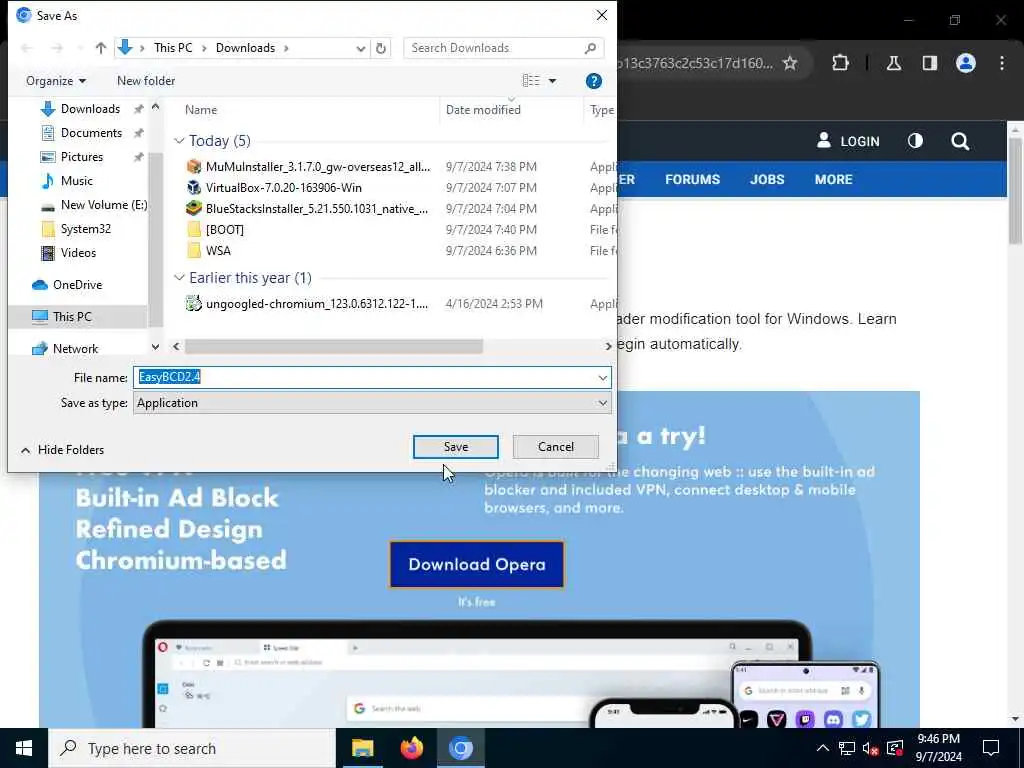1024x768 pixels.
Task: Expand Downloads breadcrumb chevron in address bar
Action: tap(285, 48)
